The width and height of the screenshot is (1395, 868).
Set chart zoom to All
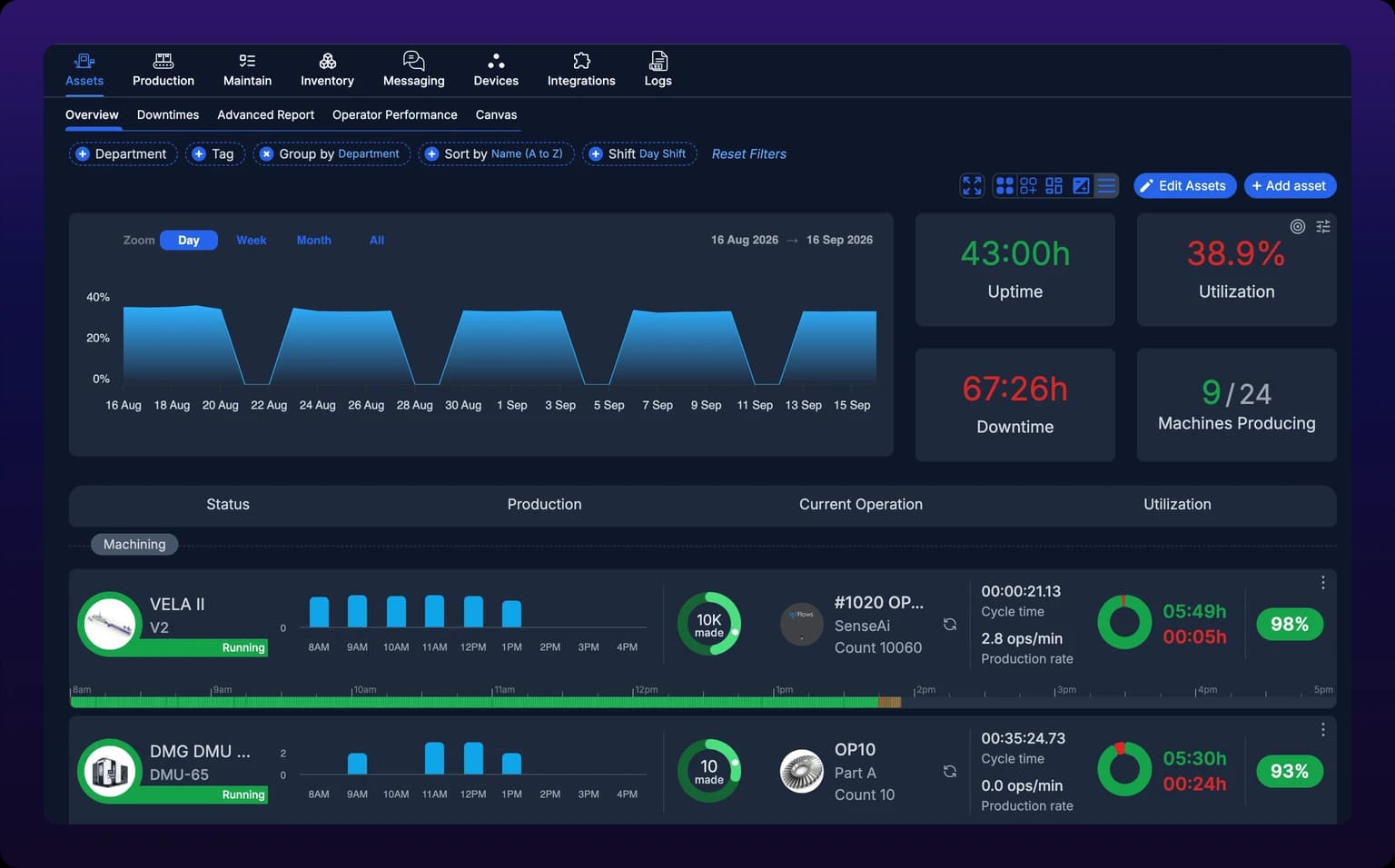pos(377,240)
